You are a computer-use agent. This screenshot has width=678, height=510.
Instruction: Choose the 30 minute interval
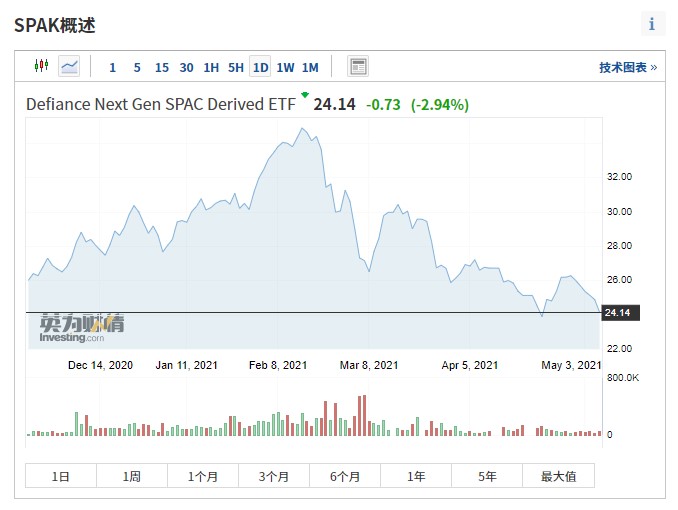point(187,67)
